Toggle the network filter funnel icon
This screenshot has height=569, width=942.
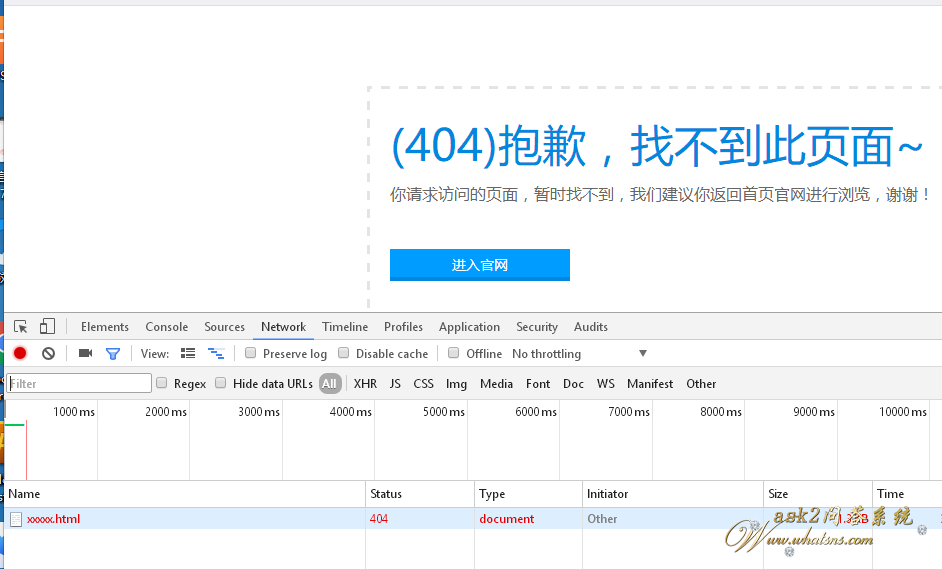[x=113, y=353]
